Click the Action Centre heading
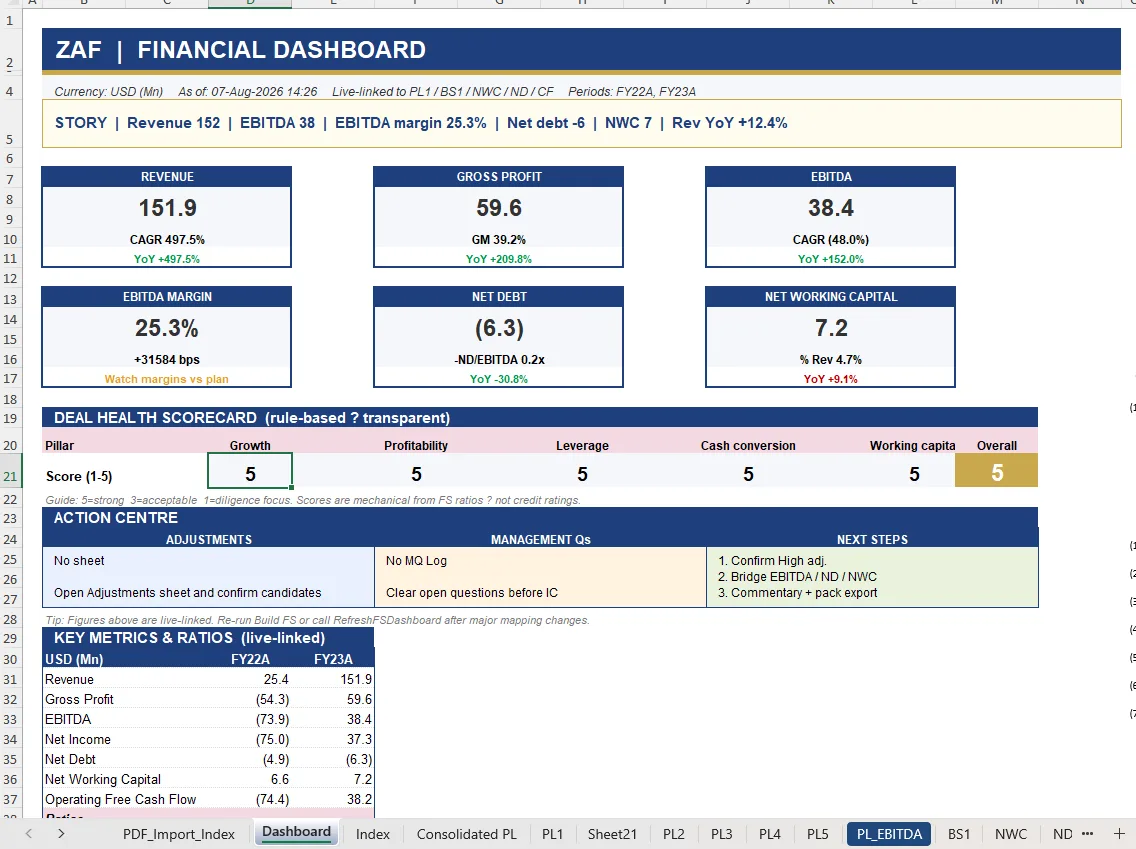 (x=116, y=518)
